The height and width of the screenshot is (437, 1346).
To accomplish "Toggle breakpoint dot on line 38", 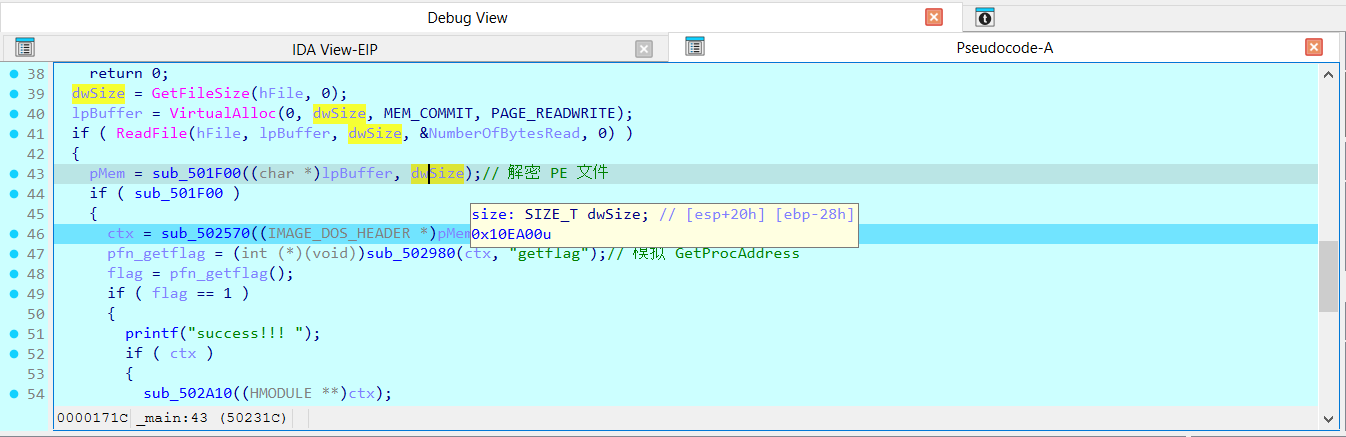I will (14, 74).
